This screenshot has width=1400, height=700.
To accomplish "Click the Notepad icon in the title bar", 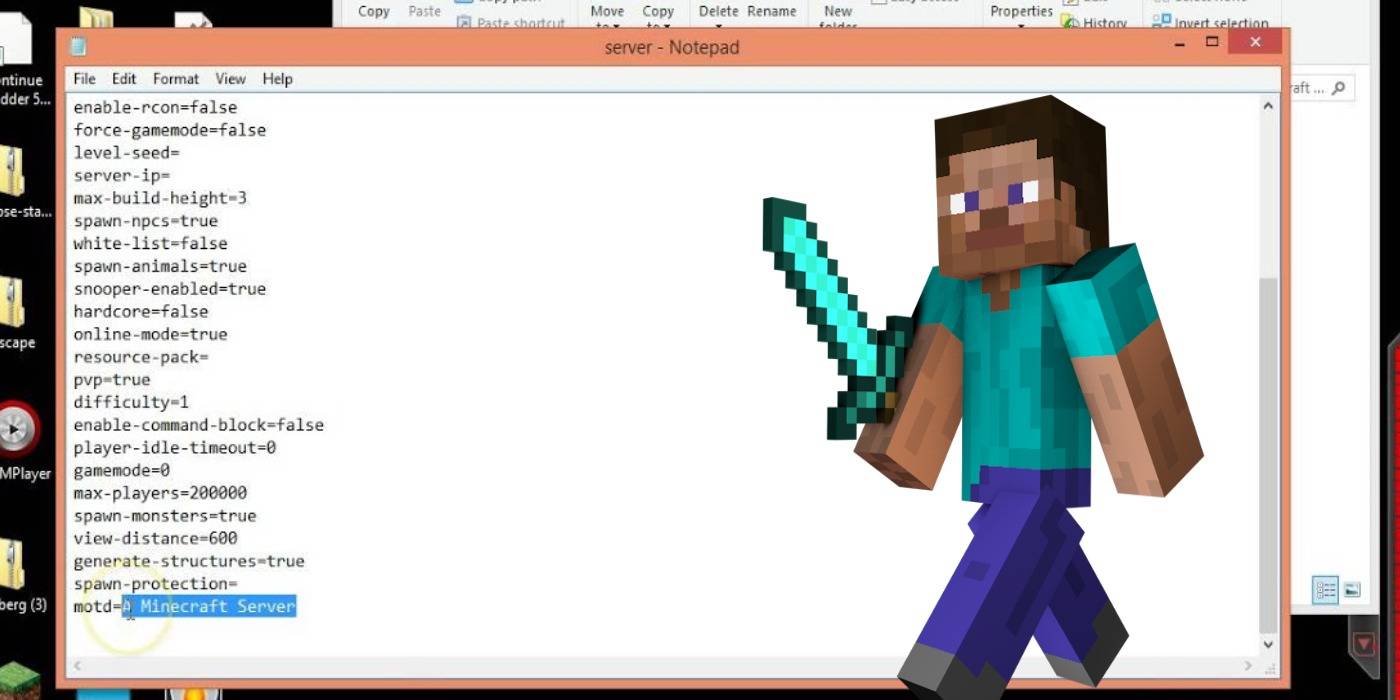I will 78,46.
